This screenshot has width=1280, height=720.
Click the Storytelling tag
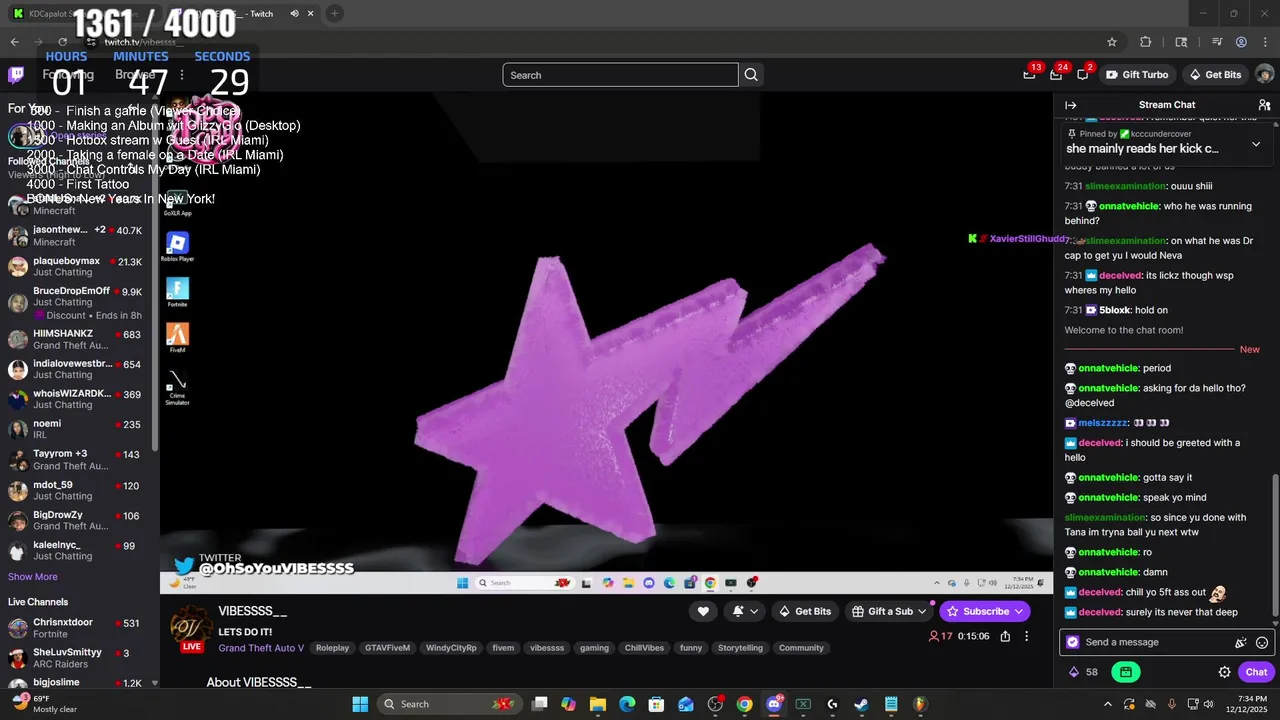pyautogui.click(x=740, y=648)
